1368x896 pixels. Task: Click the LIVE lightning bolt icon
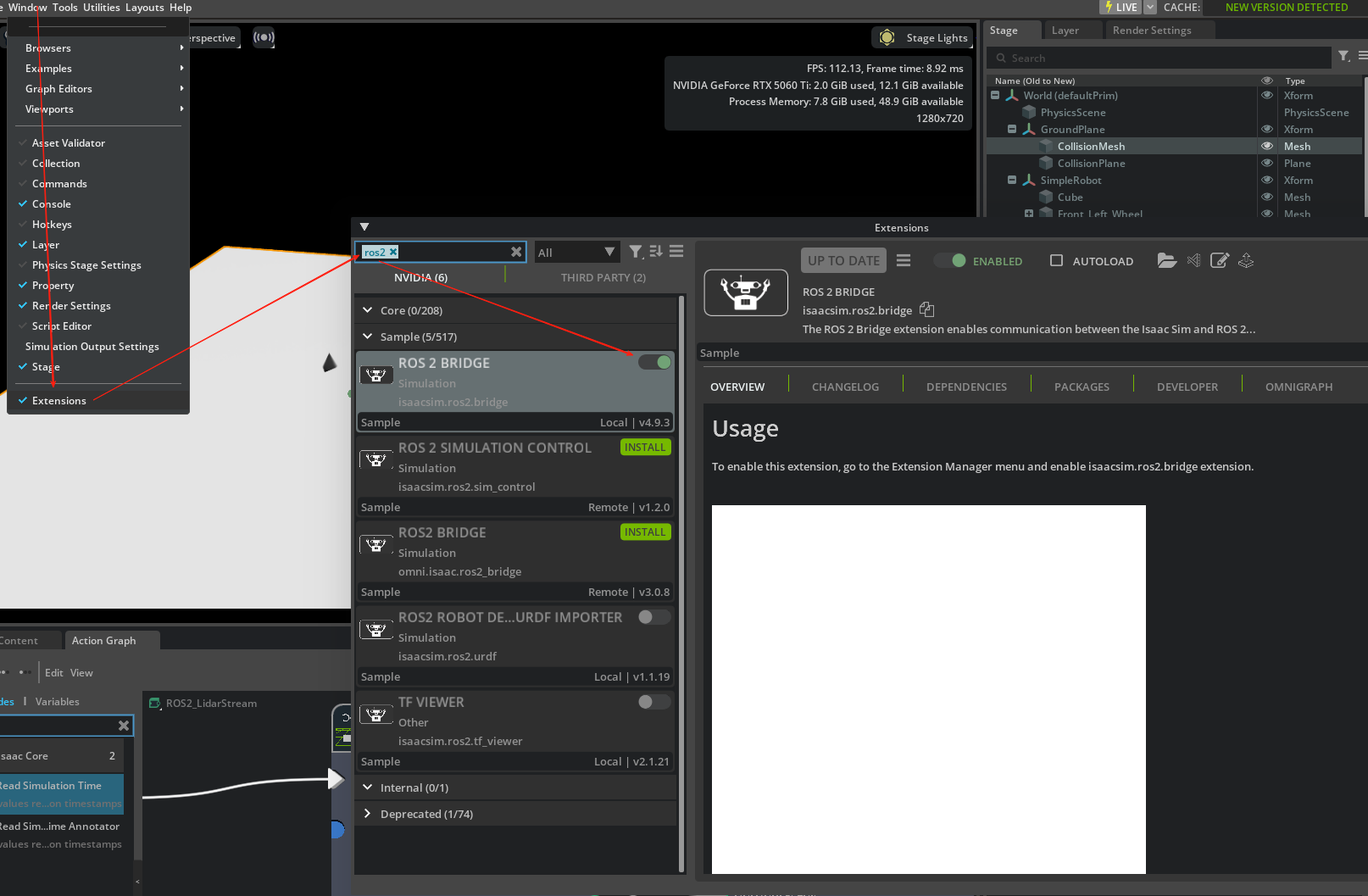[x=1109, y=7]
